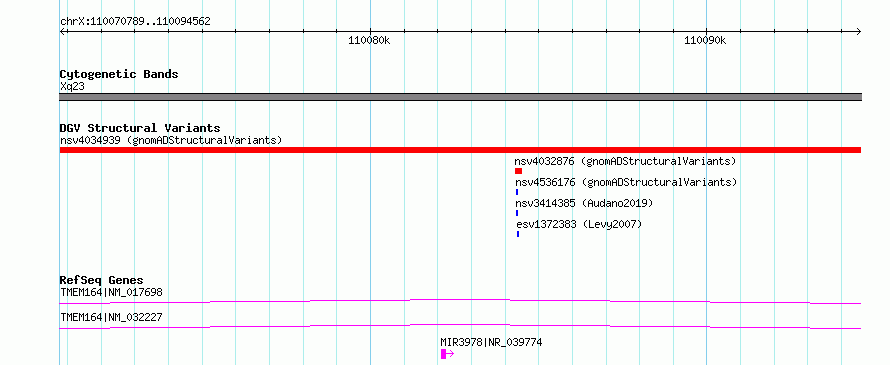The height and width of the screenshot is (365, 890).
Task: Click the esv1372383 blue variant marker
Action: tap(518, 234)
